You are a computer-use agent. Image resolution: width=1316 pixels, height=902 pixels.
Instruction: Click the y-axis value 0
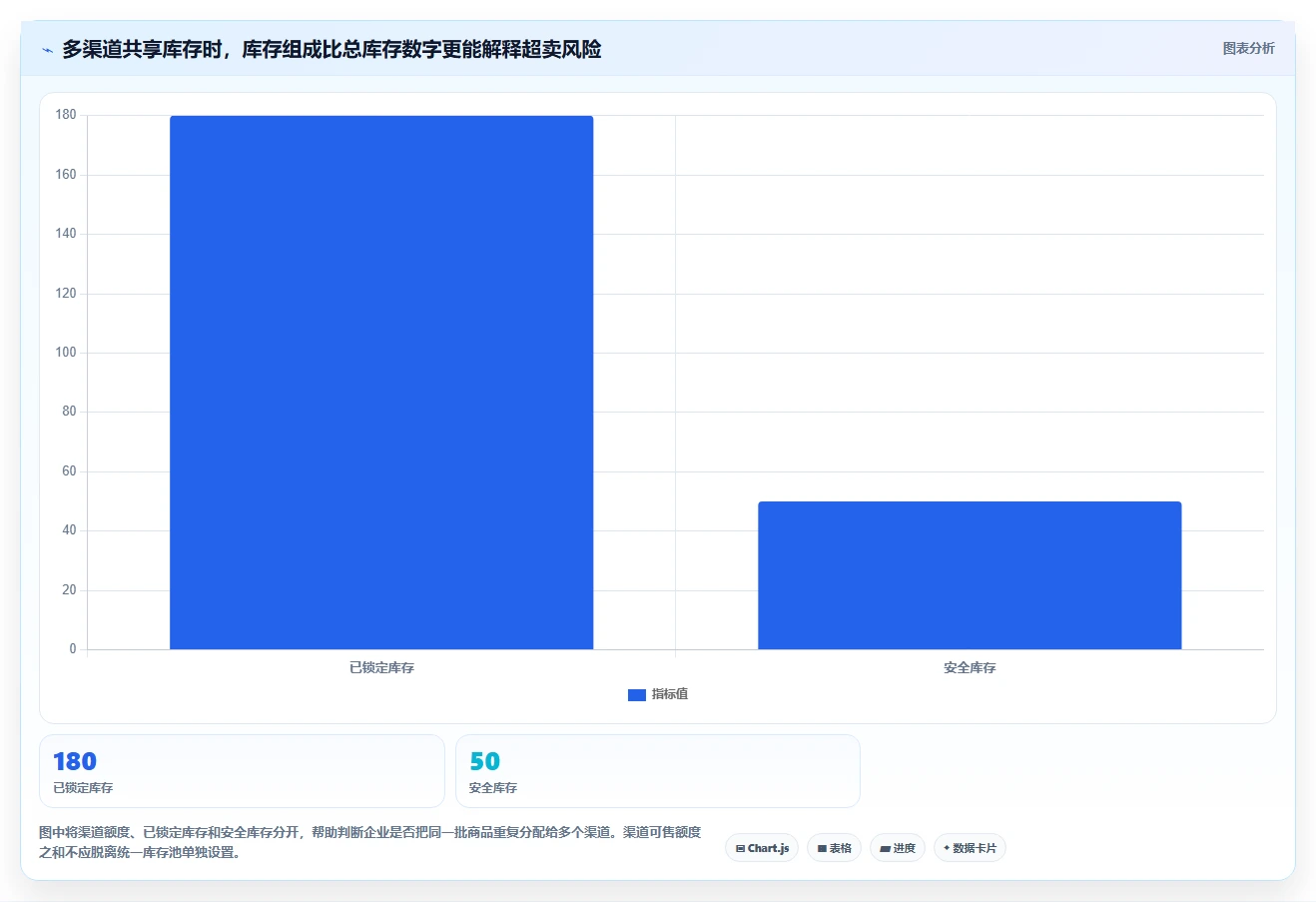click(x=73, y=649)
